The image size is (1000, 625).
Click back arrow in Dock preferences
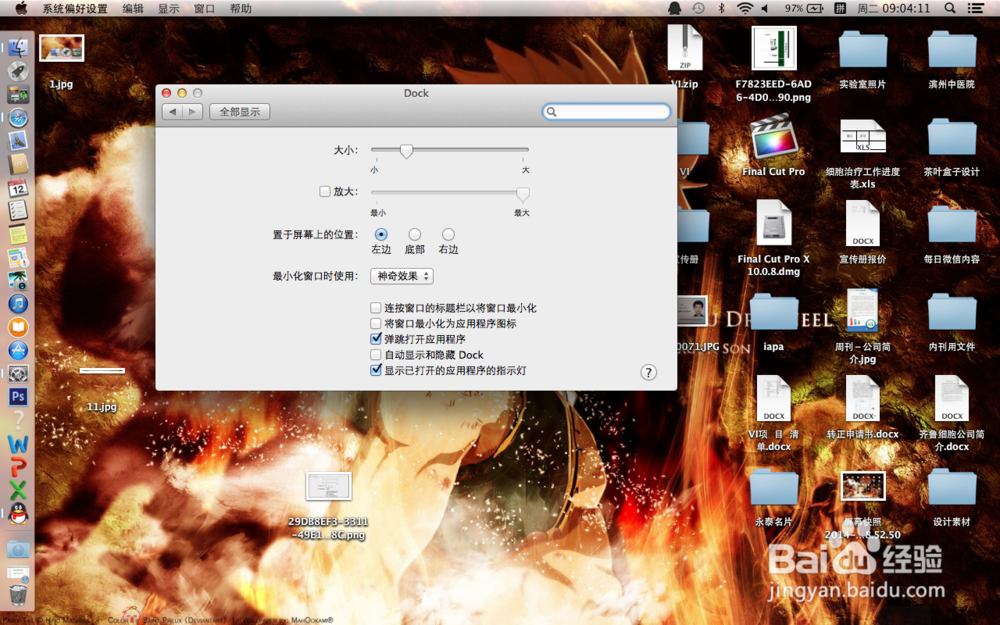point(172,112)
